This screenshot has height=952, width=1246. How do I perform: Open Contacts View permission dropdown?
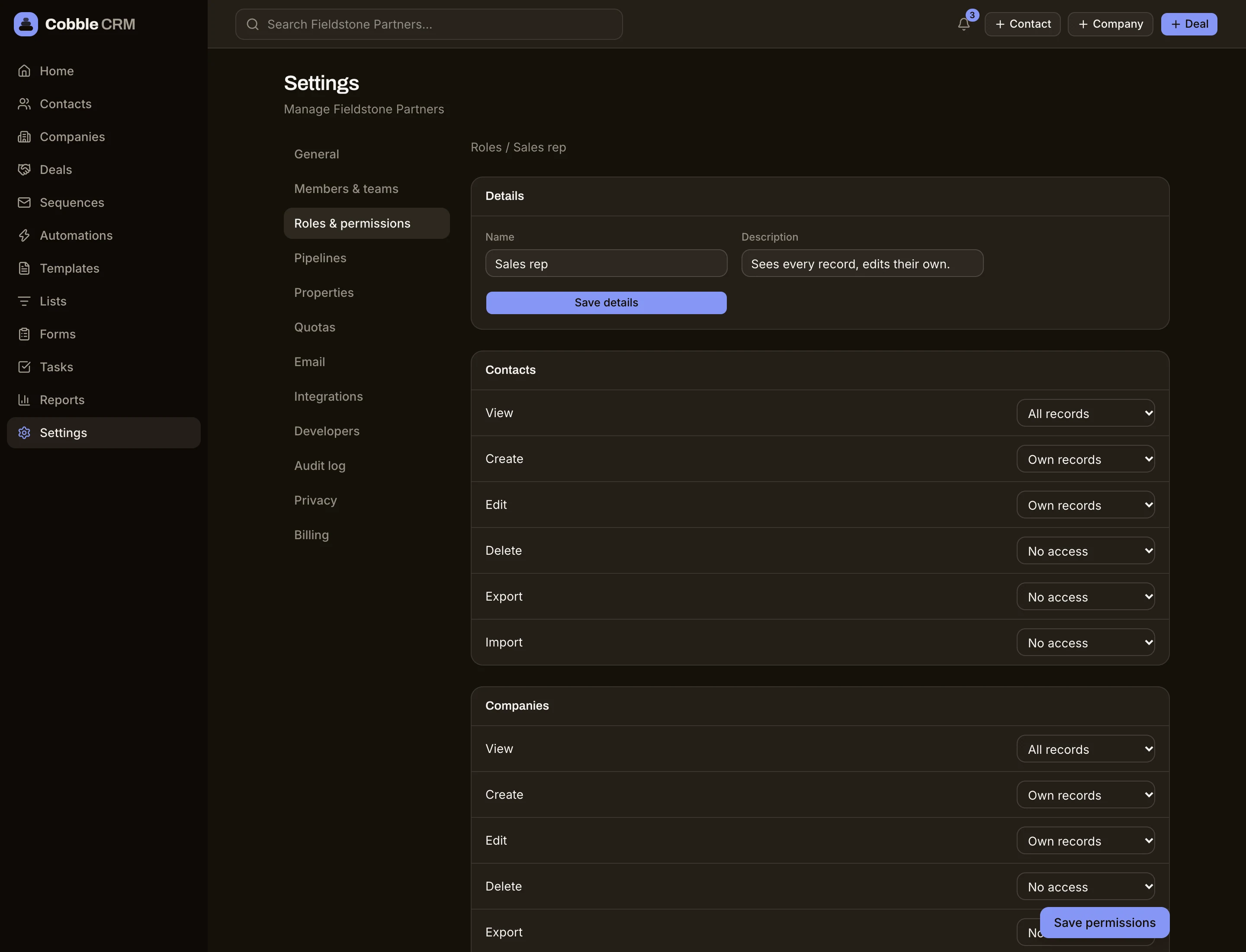[x=1085, y=413]
